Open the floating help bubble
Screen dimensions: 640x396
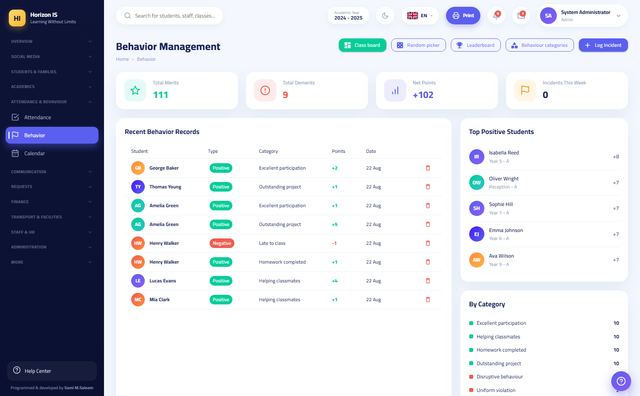[621, 381]
